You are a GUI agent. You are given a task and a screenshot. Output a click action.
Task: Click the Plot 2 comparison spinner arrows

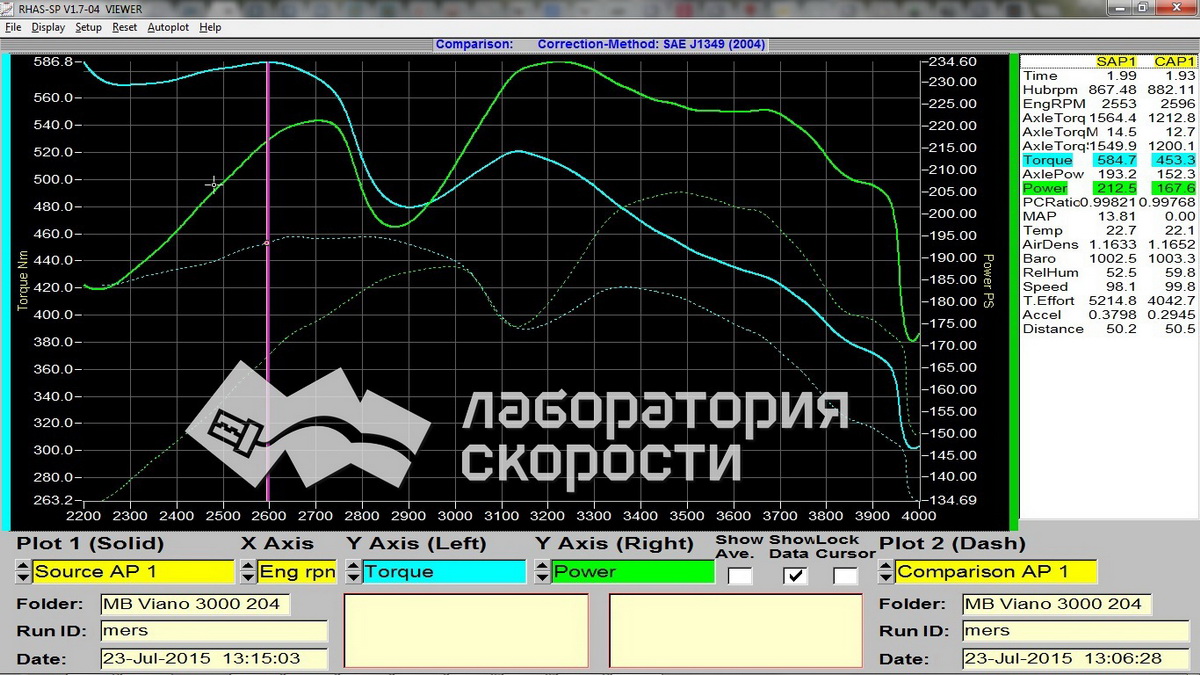(x=886, y=572)
